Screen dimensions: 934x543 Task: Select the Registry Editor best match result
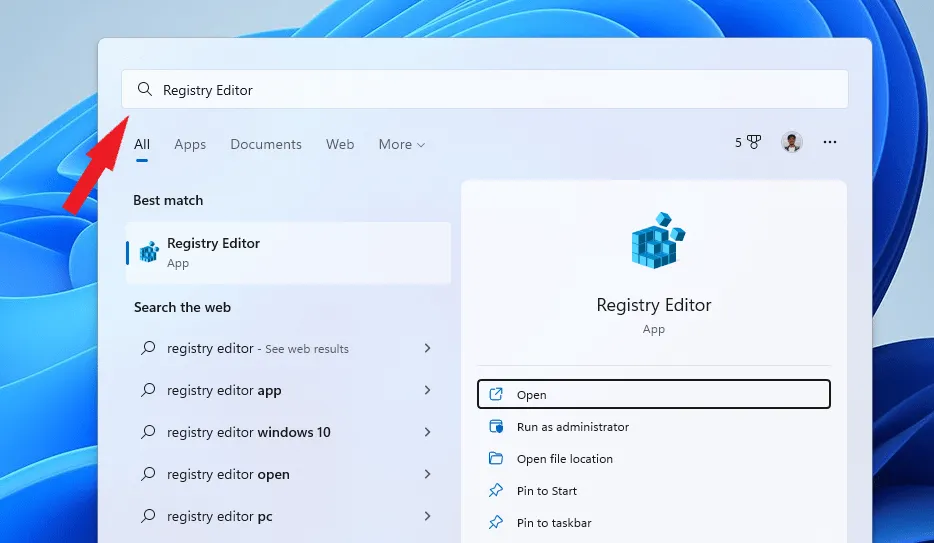click(288, 252)
